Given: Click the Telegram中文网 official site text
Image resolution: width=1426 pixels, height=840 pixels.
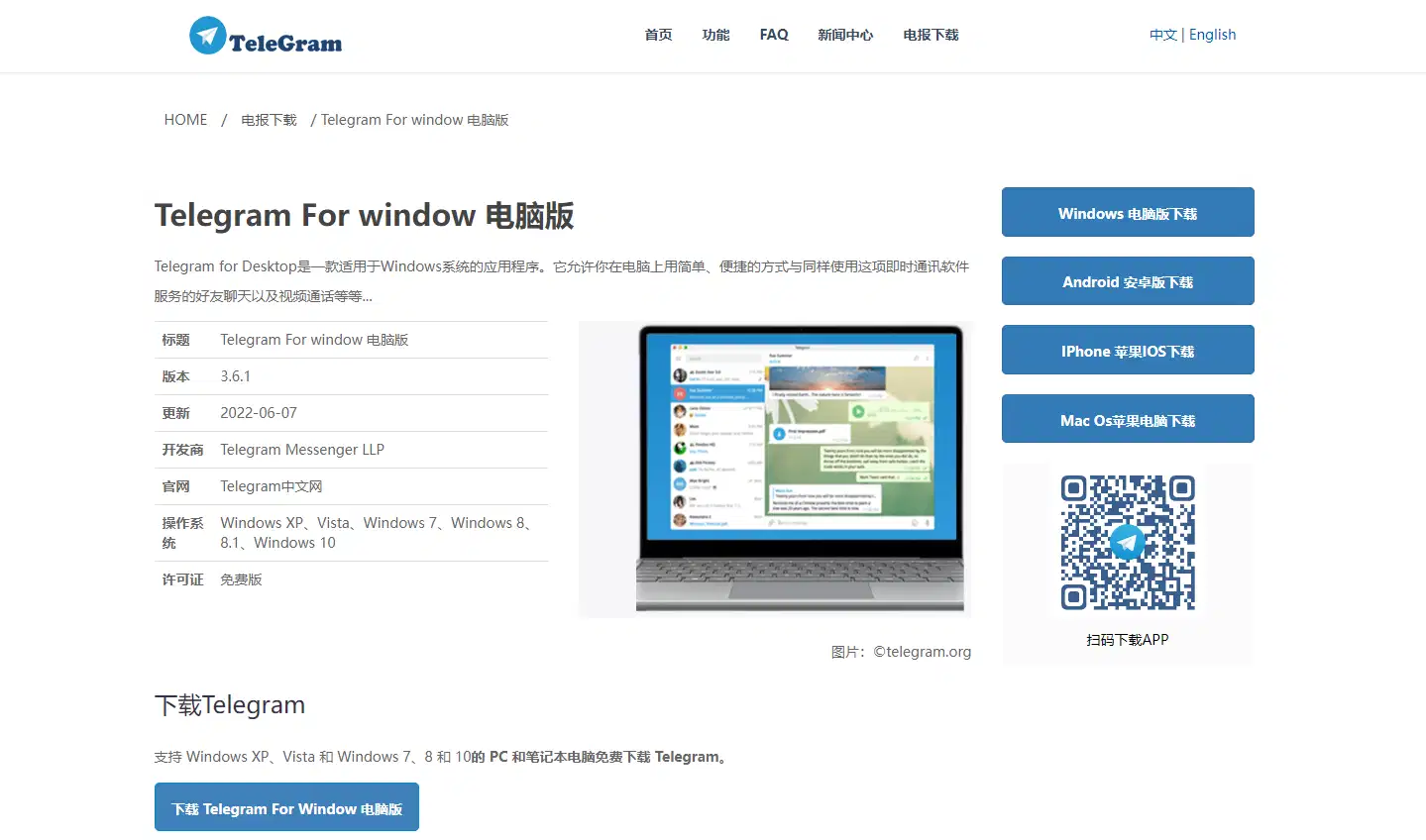Looking at the screenshot, I should click(x=271, y=486).
